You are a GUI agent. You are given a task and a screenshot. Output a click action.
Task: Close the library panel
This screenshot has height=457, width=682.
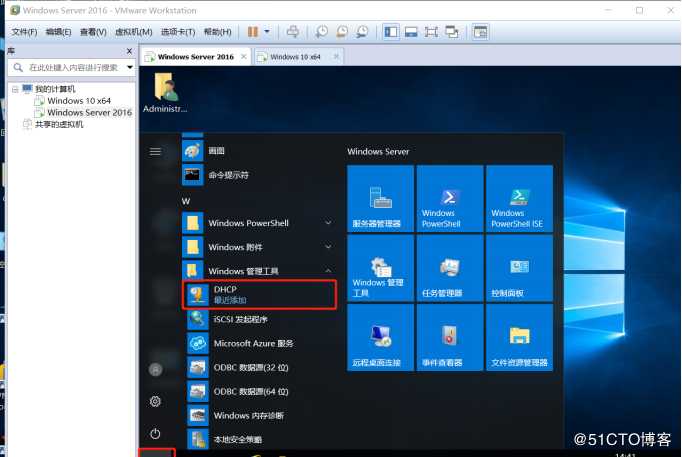[x=129, y=51]
